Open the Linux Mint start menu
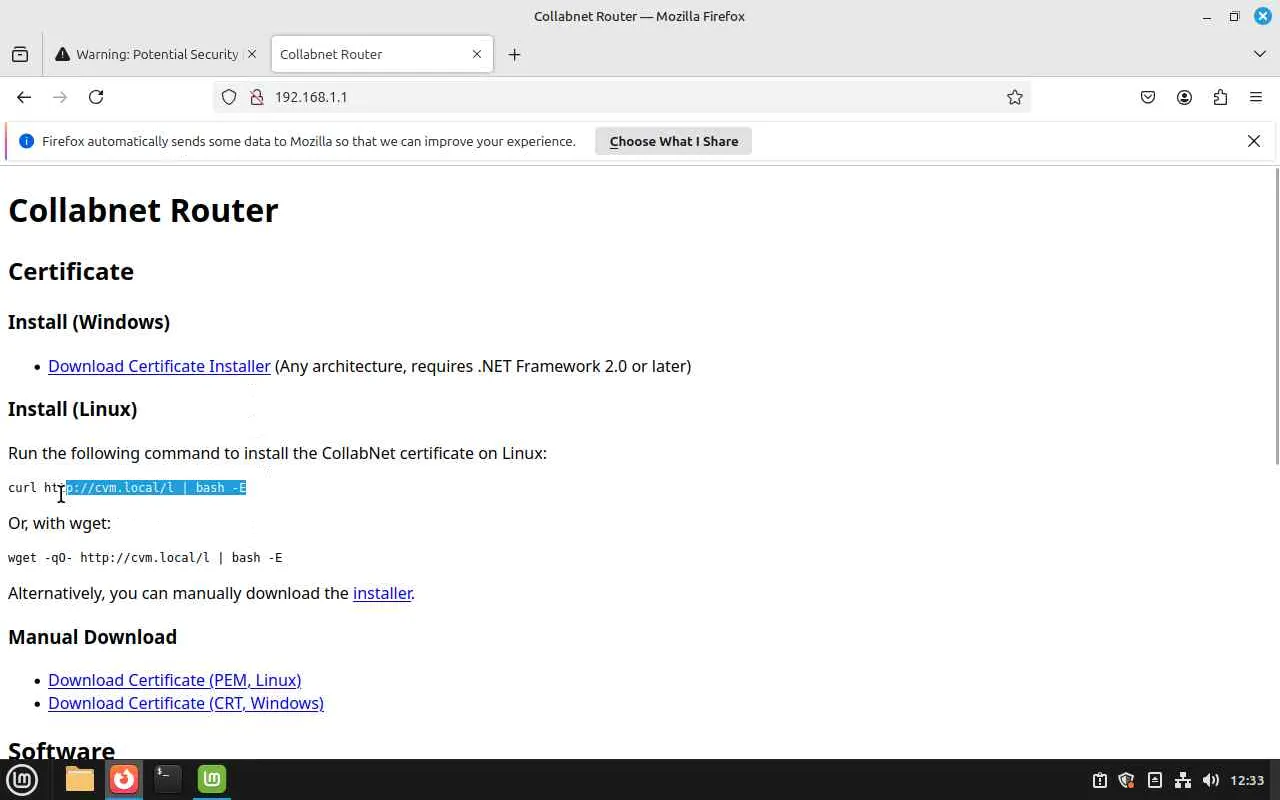The image size is (1280, 800). [22, 779]
